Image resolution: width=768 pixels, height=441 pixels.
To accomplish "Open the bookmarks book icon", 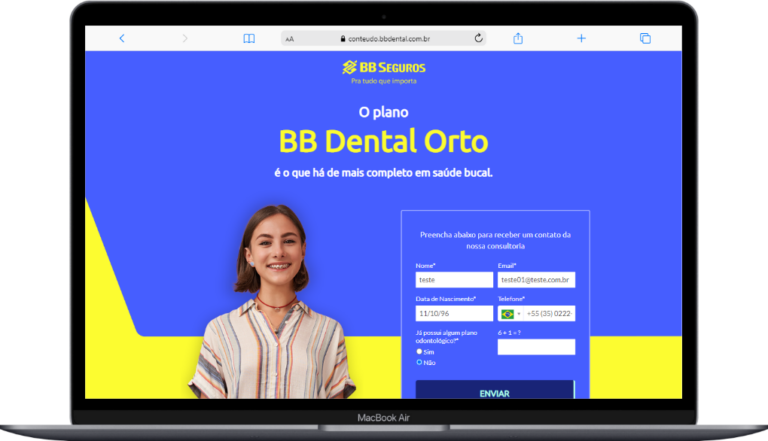I will pyautogui.click(x=249, y=38).
